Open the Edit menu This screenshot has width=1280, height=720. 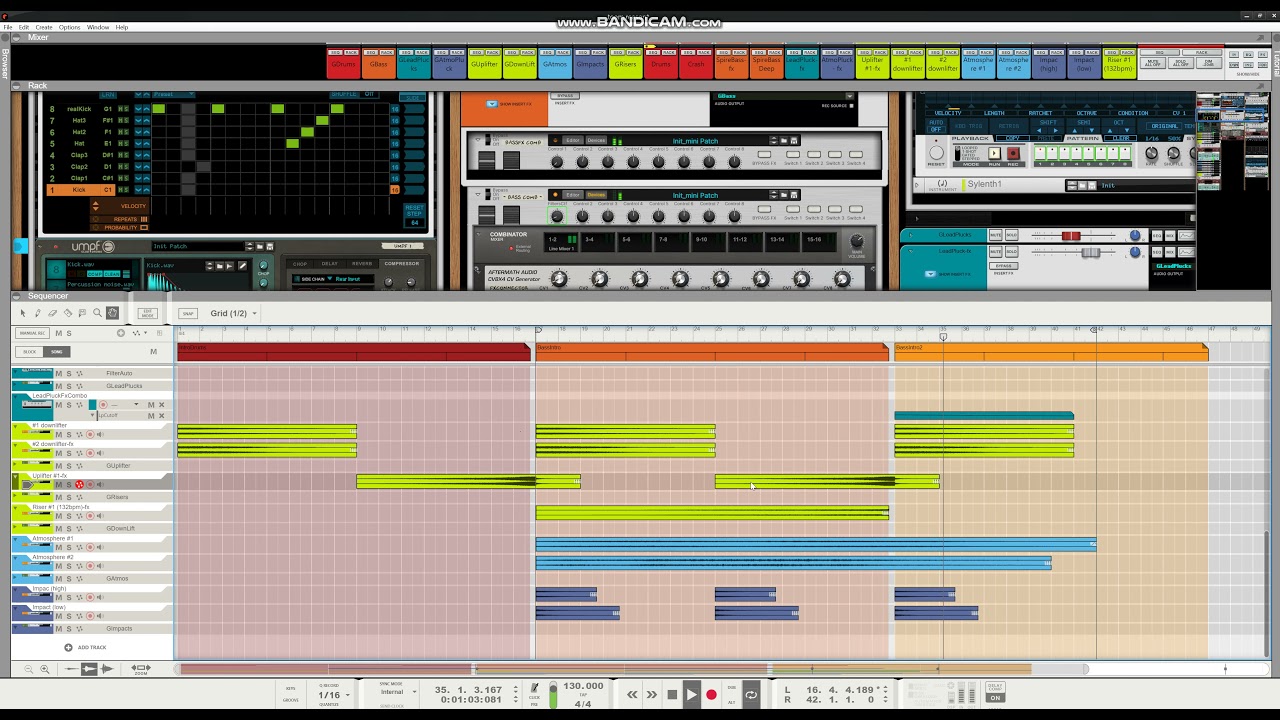tap(23, 27)
